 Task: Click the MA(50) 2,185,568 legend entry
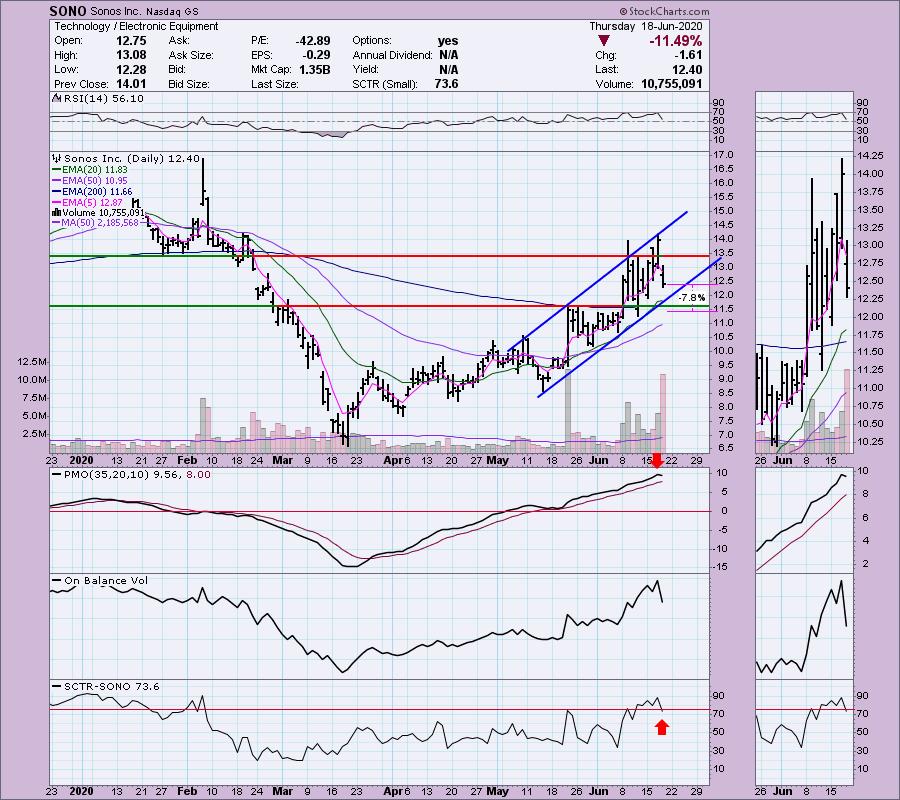click(95, 223)
